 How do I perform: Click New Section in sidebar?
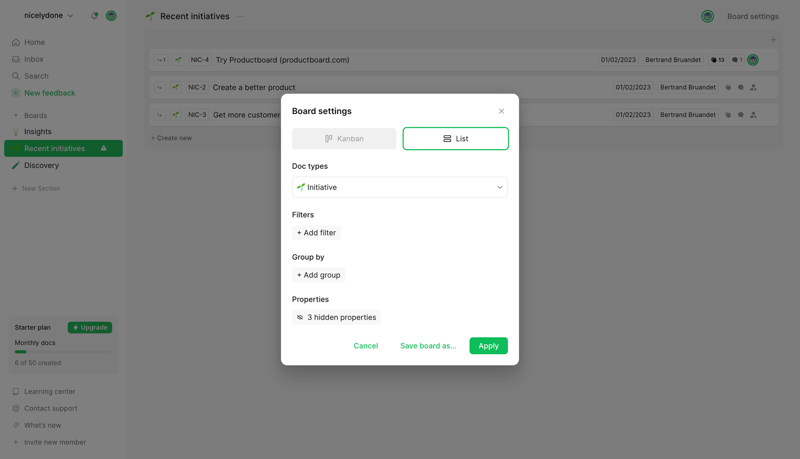point(36,188)
